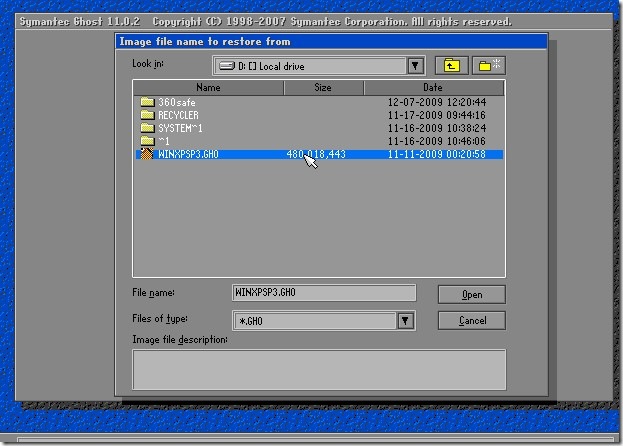Click the date 11-11-2009 00:20:58
The image size is (623, 446).
click(437, 154)
